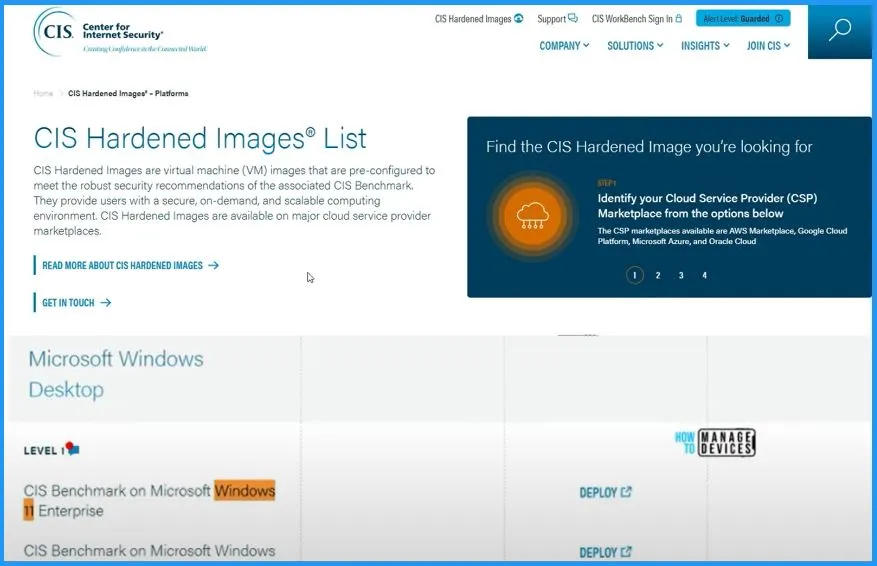Viewport: 877px width, 566px height.
Task: Select step 2 in the carousel
Action: pyautogui.click(x=658, y=275)
